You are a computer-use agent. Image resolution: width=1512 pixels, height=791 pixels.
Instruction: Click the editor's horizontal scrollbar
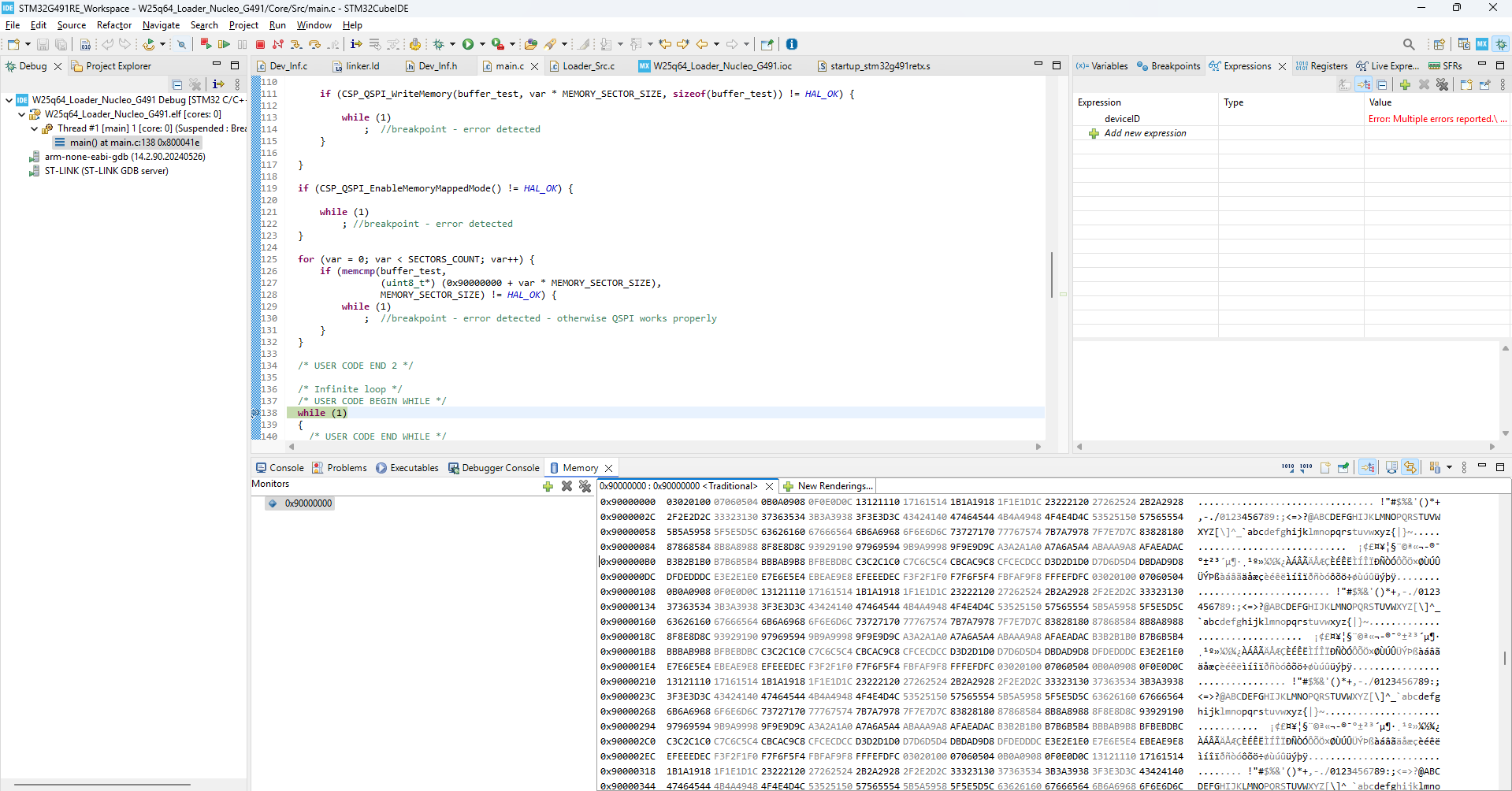(x=662, y=447)
